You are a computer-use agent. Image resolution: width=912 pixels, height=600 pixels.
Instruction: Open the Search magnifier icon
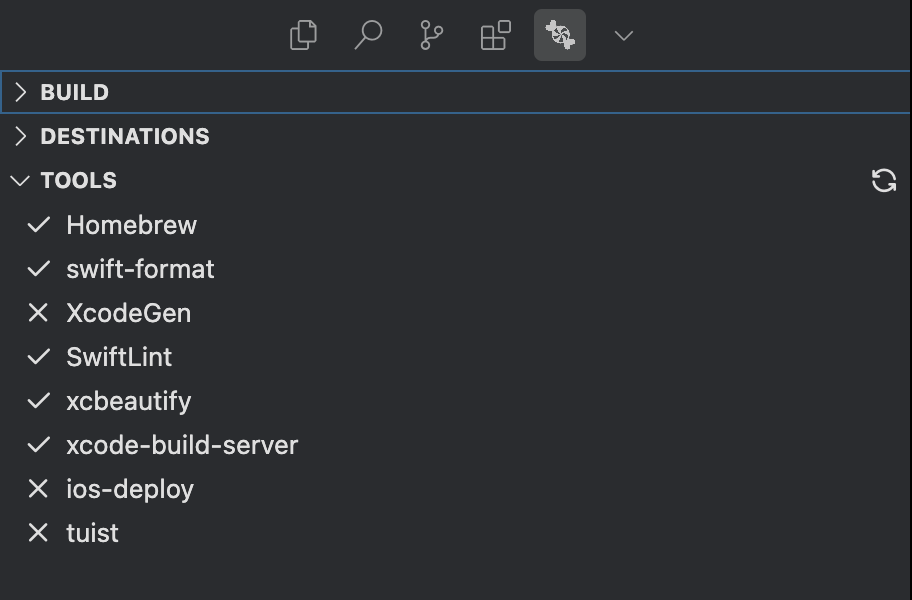[x=368, y=36]
